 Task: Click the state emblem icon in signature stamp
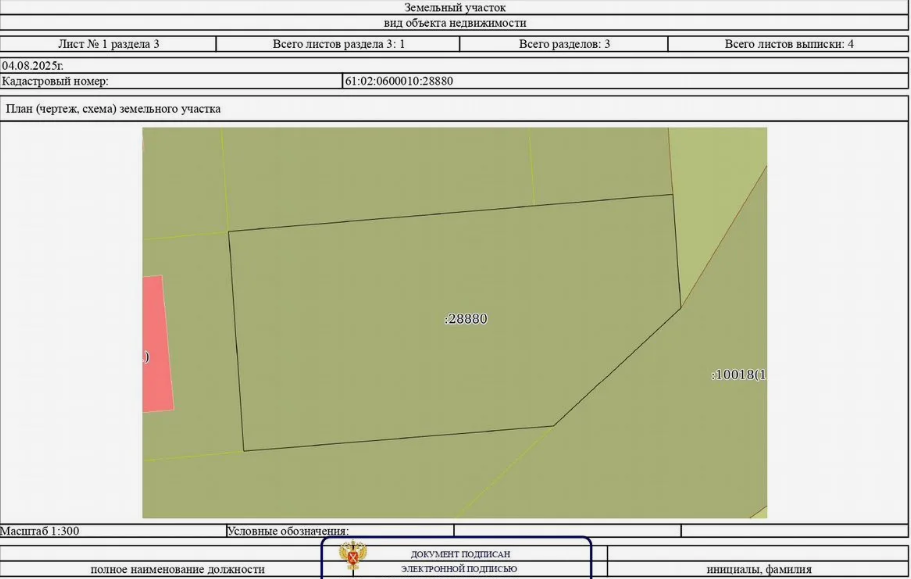[x=353, y=556]
